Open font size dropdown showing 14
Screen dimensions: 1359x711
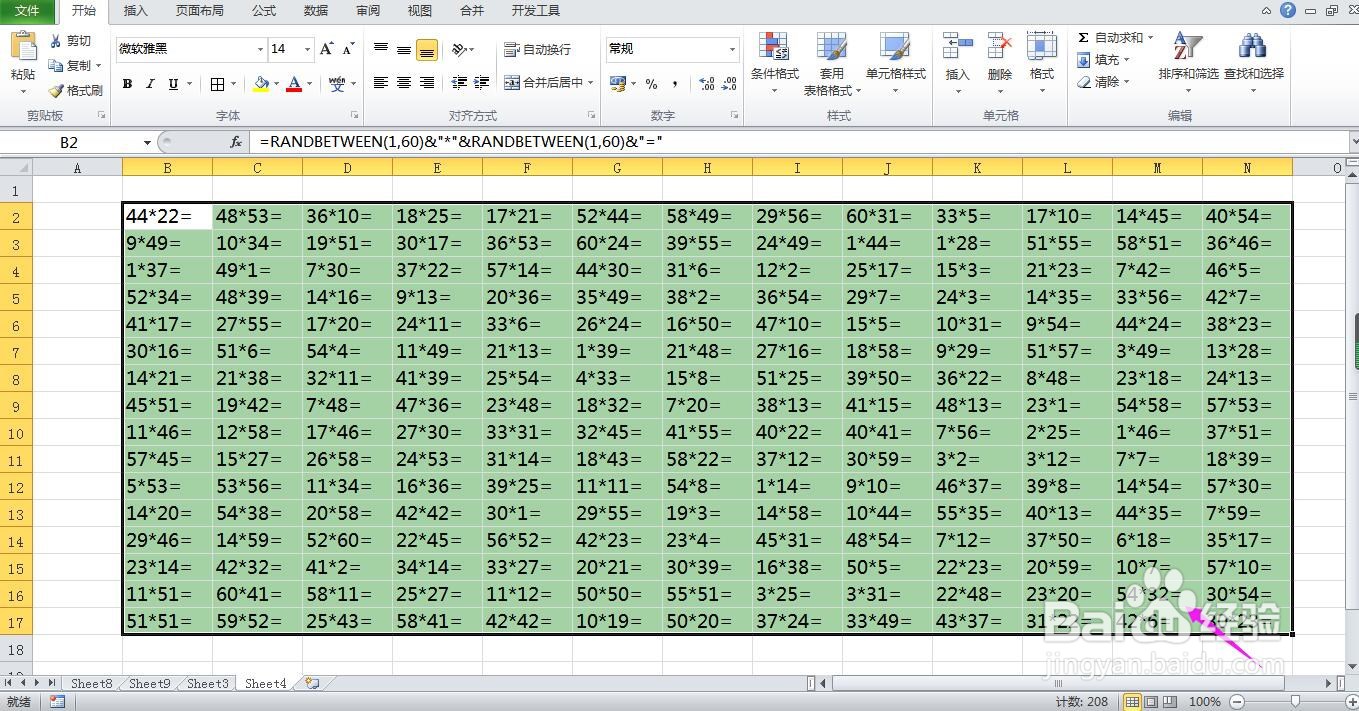306,49
